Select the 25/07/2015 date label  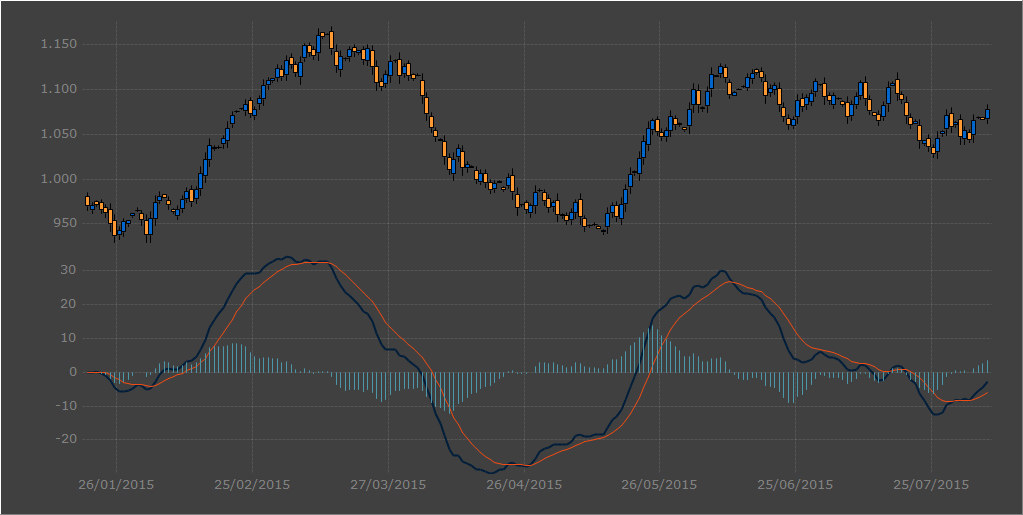931,484
